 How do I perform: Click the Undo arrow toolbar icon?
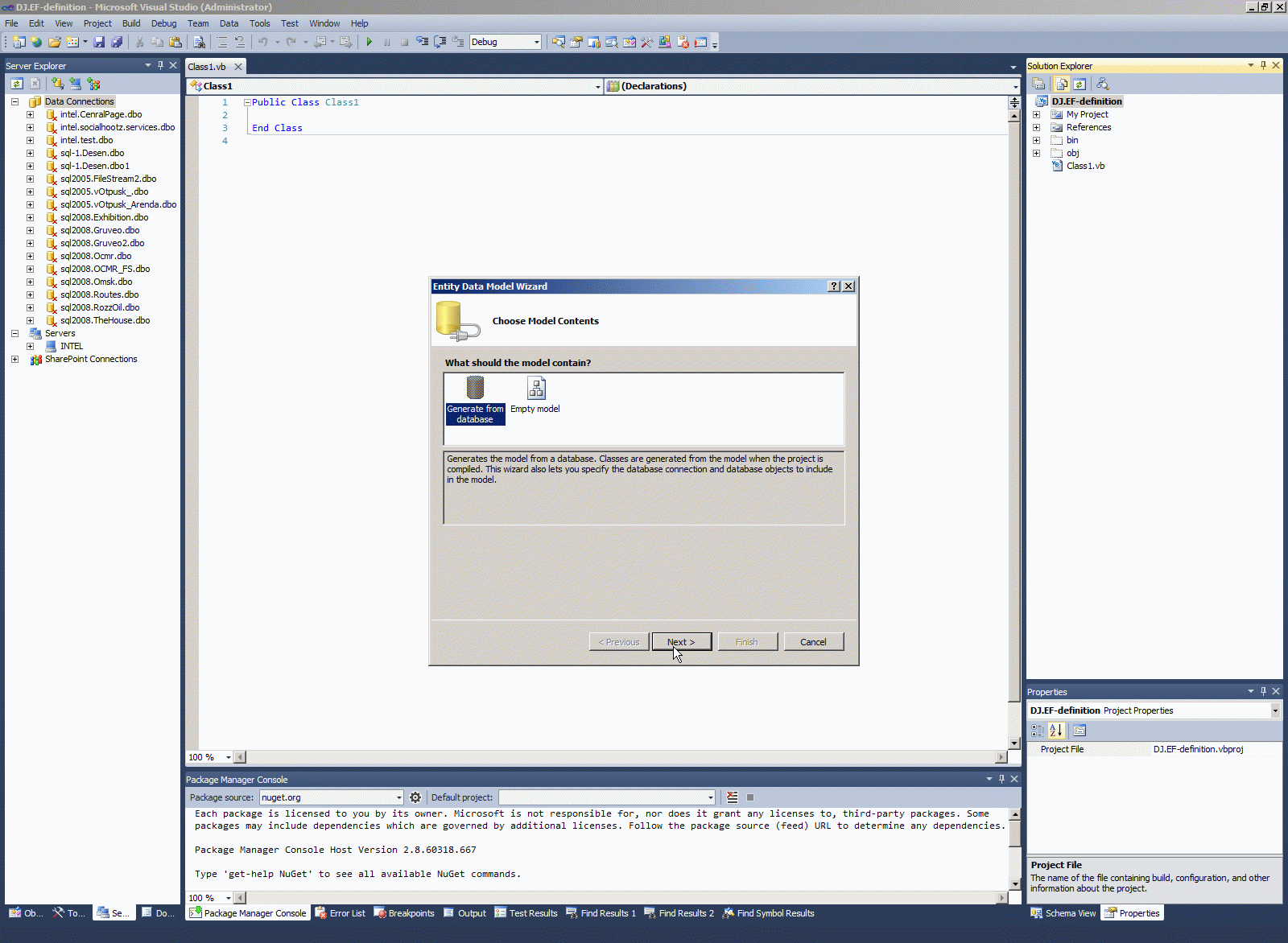click(262, 42)
